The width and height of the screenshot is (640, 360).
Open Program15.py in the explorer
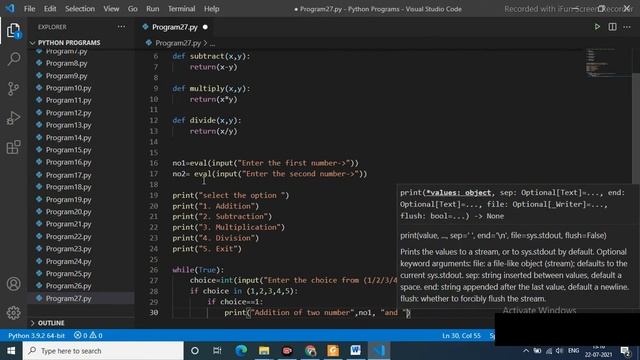[x=69, y=150]
